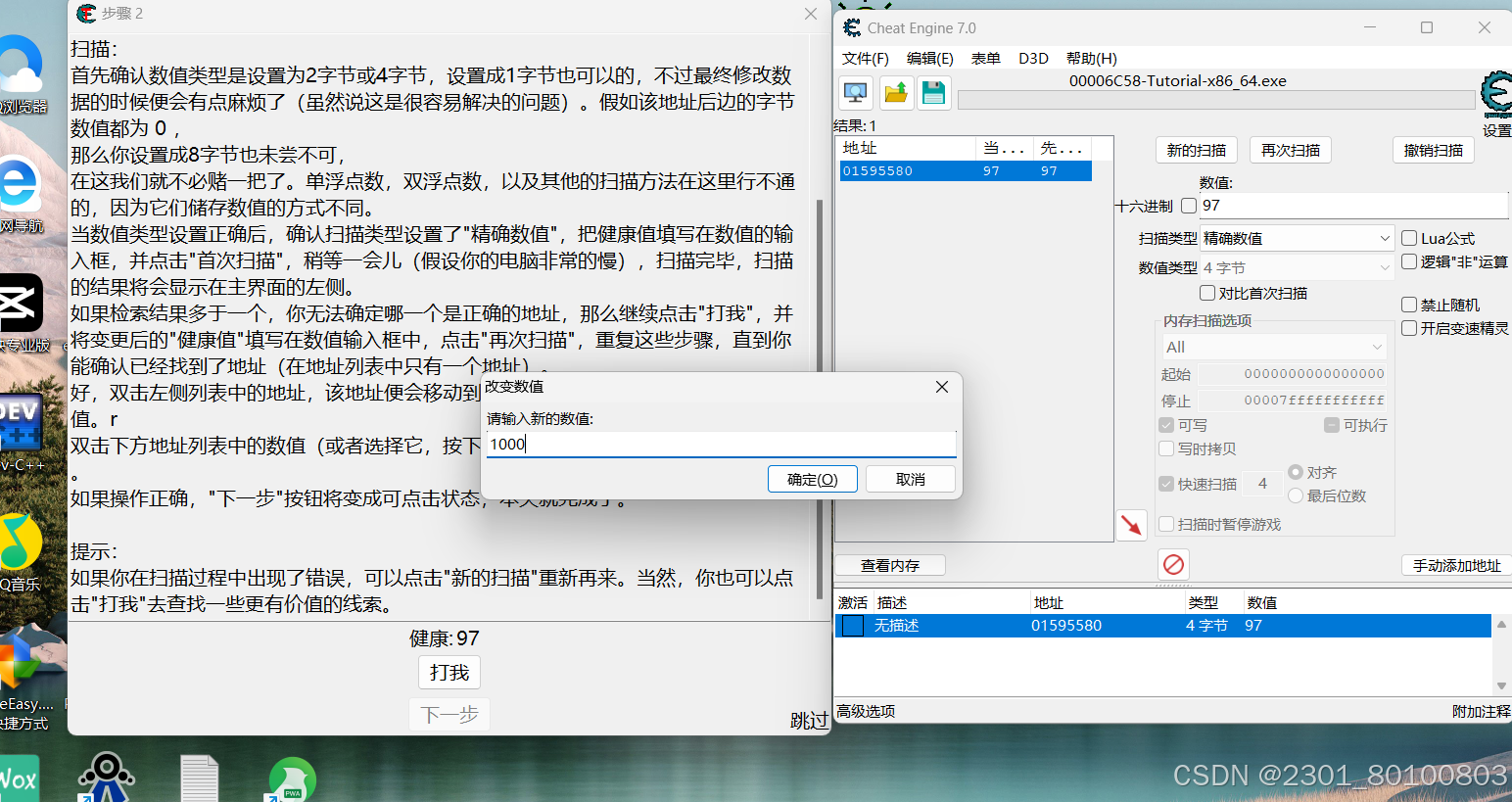Click the 打我 button in tutorial
Image resolution: width=1512 pixels, height=802 pixels.
click(x=449, y=673)
